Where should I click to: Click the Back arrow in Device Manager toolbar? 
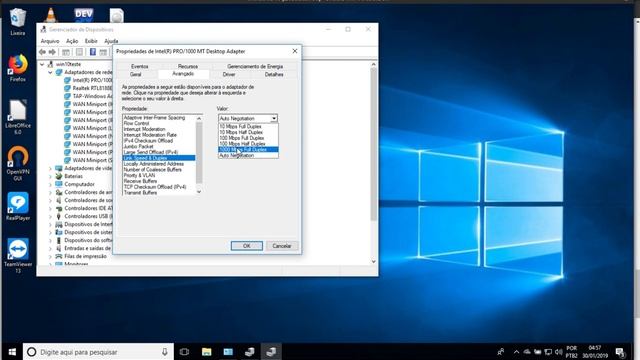(x=42, y=52)
